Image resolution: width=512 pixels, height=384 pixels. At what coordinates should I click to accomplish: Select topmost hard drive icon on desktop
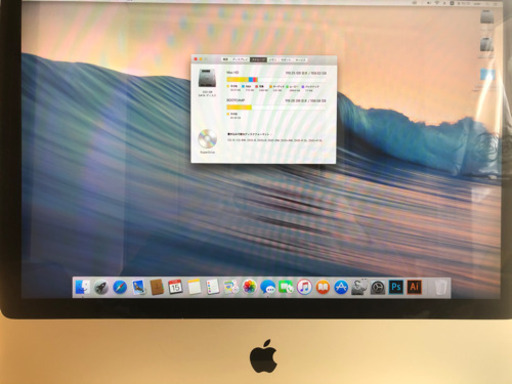pyautogui.click(x=487, y=17)
